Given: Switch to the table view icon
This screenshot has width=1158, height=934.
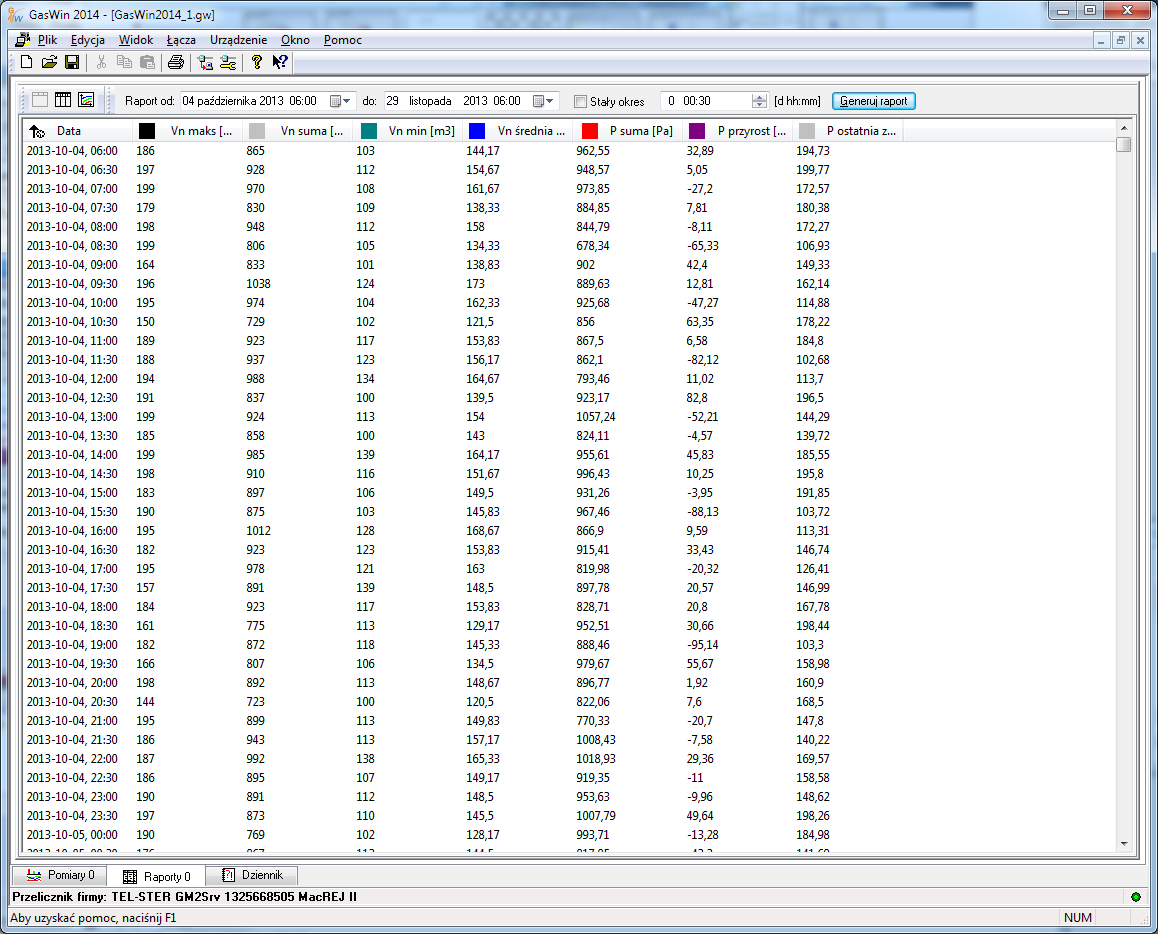Looking at the screenshot, I should (63, 100).
